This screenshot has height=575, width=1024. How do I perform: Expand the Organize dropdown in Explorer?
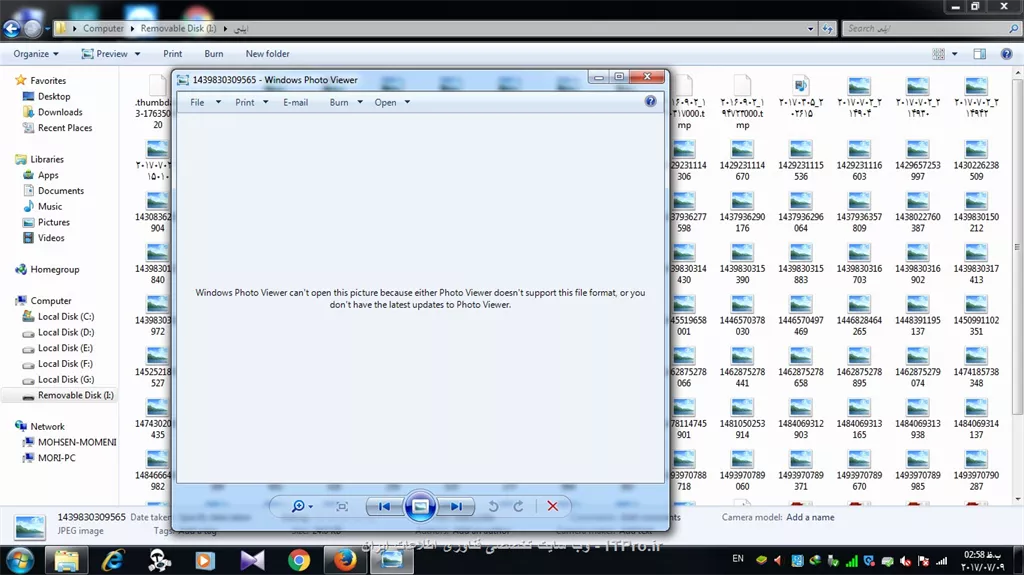(x=36, y=54)
